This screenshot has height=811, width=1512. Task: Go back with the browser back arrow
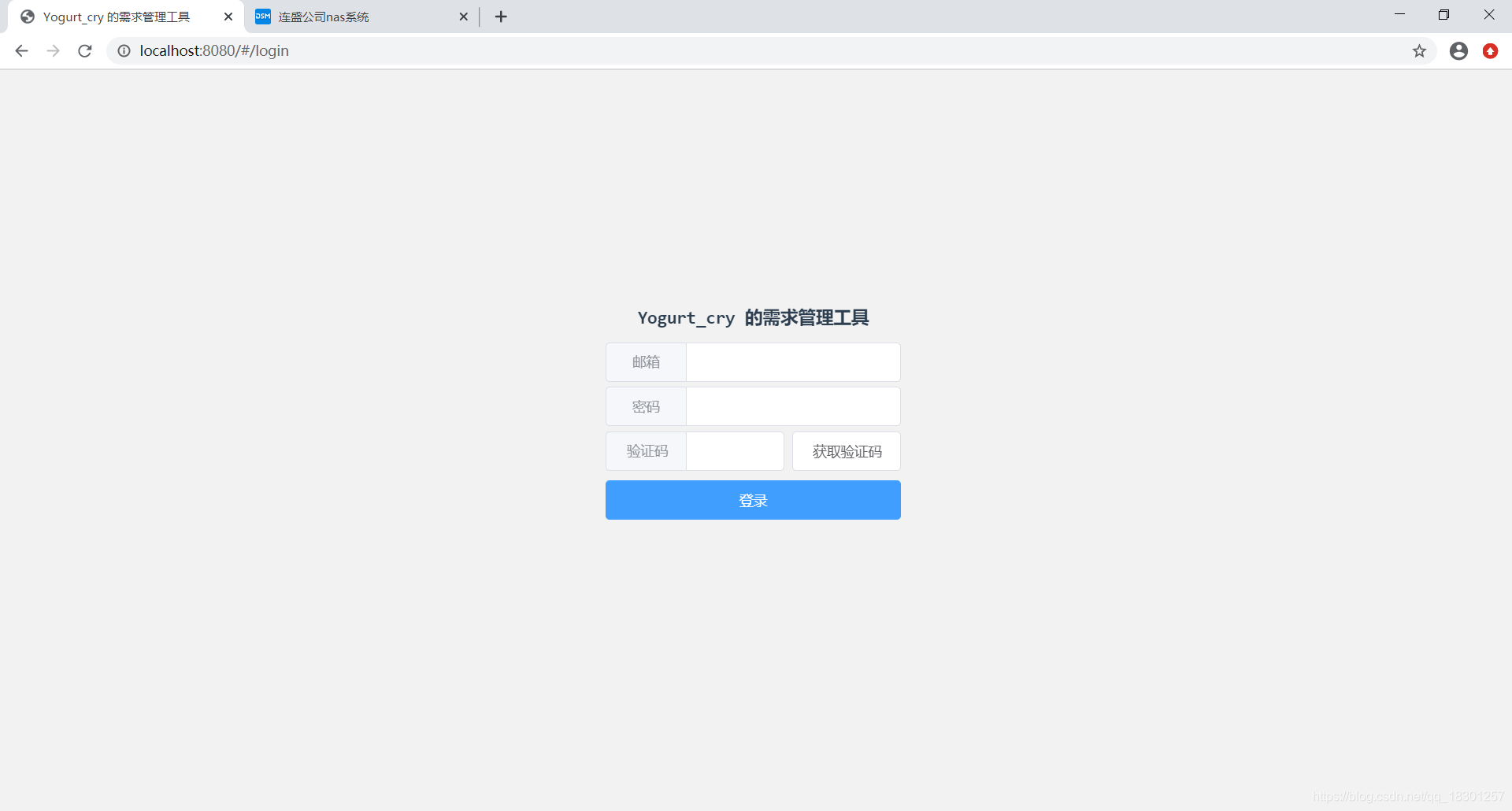(21, 51)
